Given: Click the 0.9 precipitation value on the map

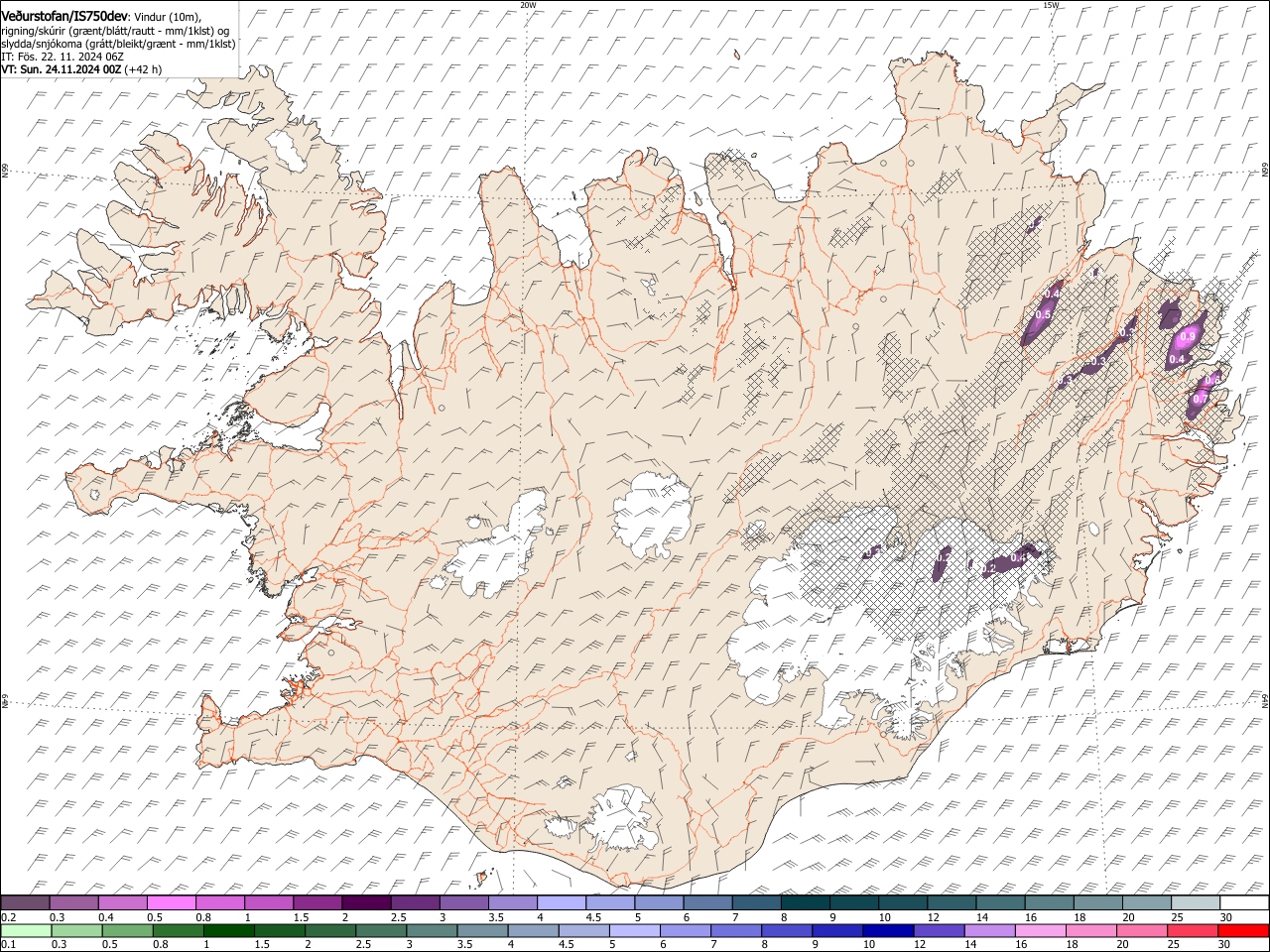Looking at the screenshot, I should 1188,337.
